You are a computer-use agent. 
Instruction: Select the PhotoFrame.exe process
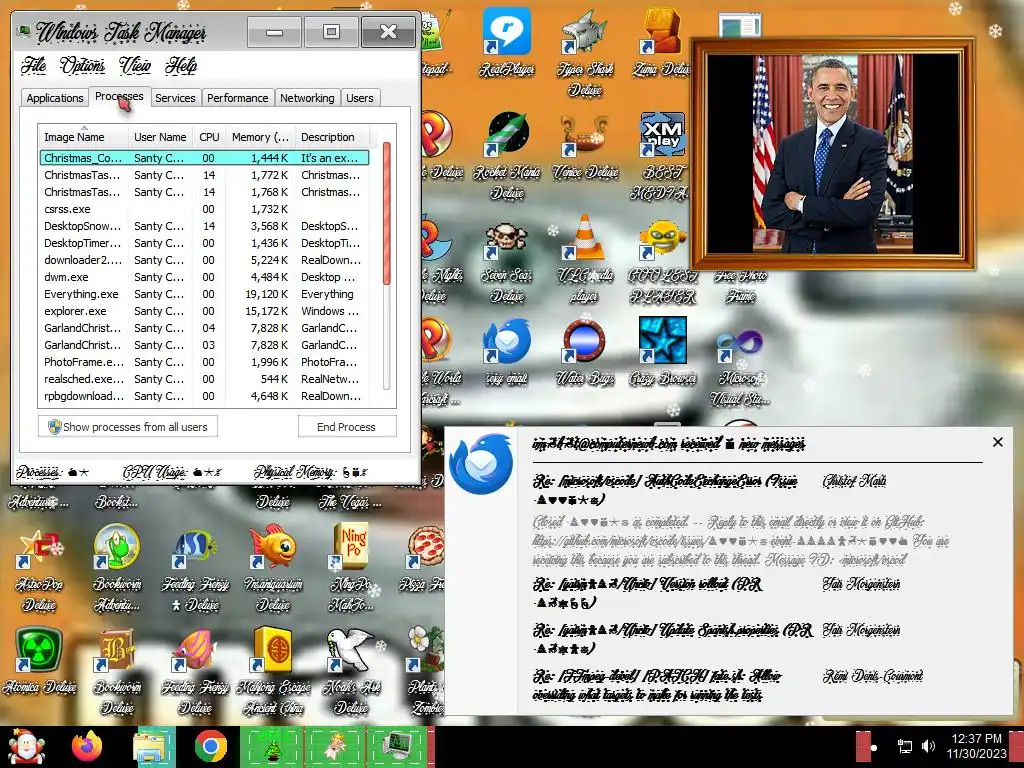tap(204, 362)
